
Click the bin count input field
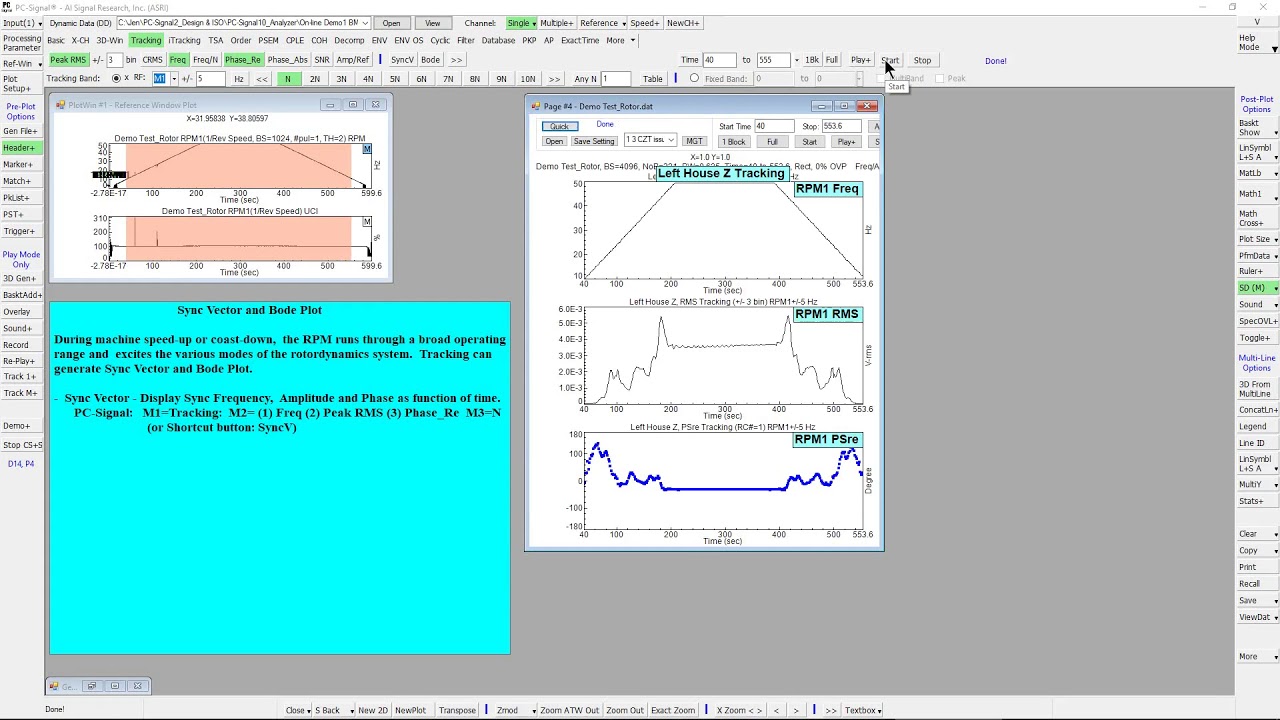[x=114, y=60]
